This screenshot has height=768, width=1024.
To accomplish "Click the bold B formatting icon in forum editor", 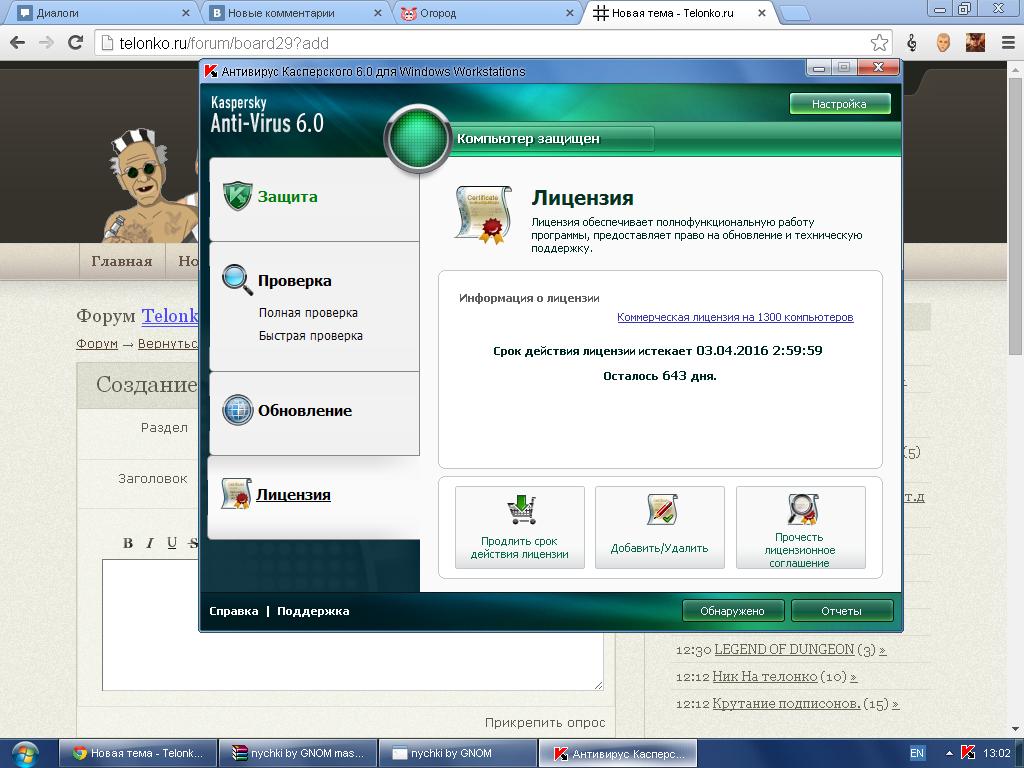I will [x=128, y=543].
